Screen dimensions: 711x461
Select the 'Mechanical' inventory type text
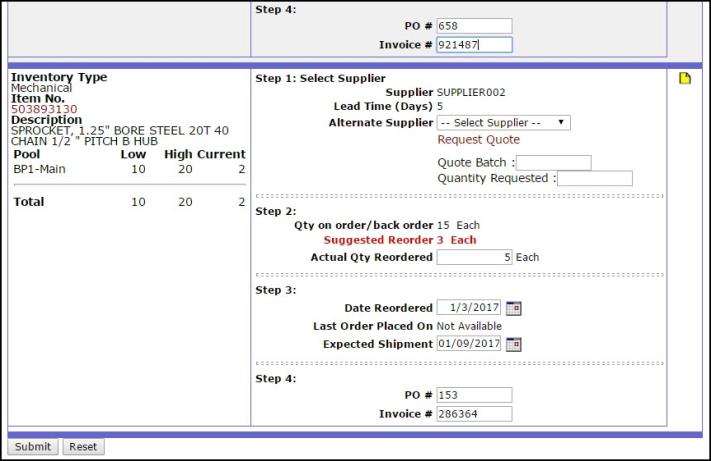41,88
